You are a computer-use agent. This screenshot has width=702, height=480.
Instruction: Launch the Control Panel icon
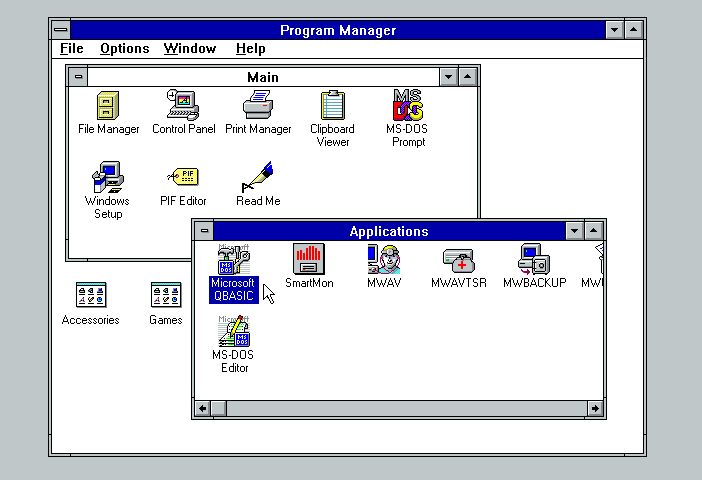click(x=183, y=105)
